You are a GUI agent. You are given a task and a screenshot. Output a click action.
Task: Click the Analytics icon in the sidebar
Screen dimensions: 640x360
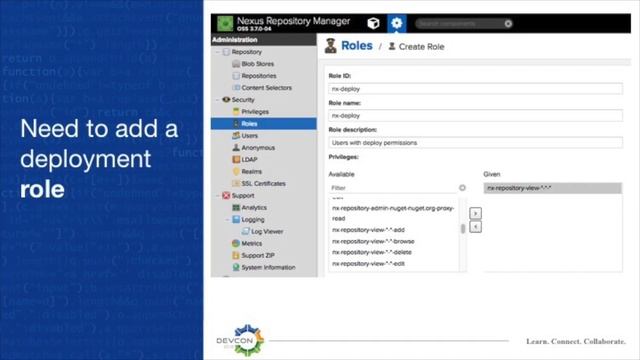[x=236, y=207]
